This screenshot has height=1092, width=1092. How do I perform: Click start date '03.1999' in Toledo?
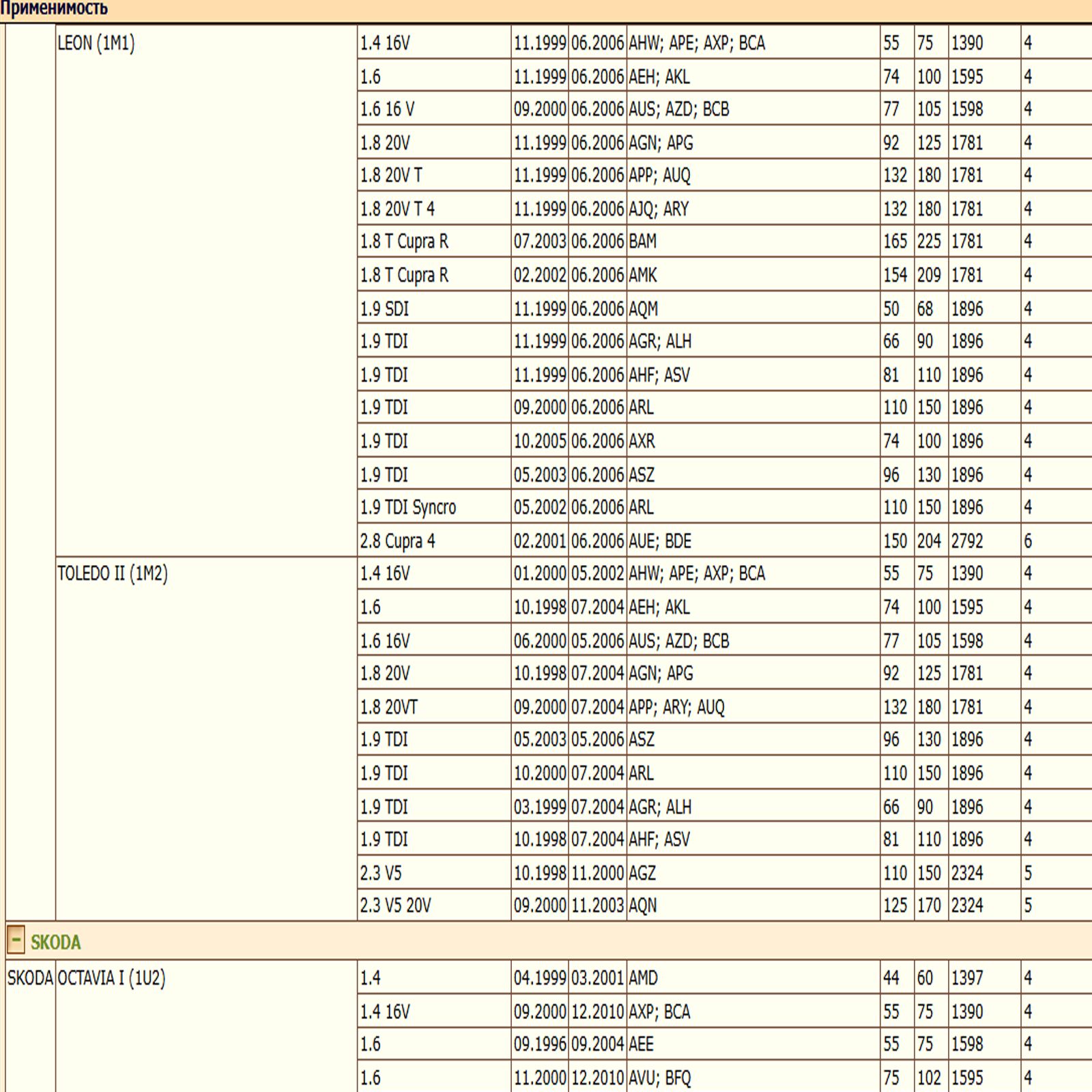[540, 807]
